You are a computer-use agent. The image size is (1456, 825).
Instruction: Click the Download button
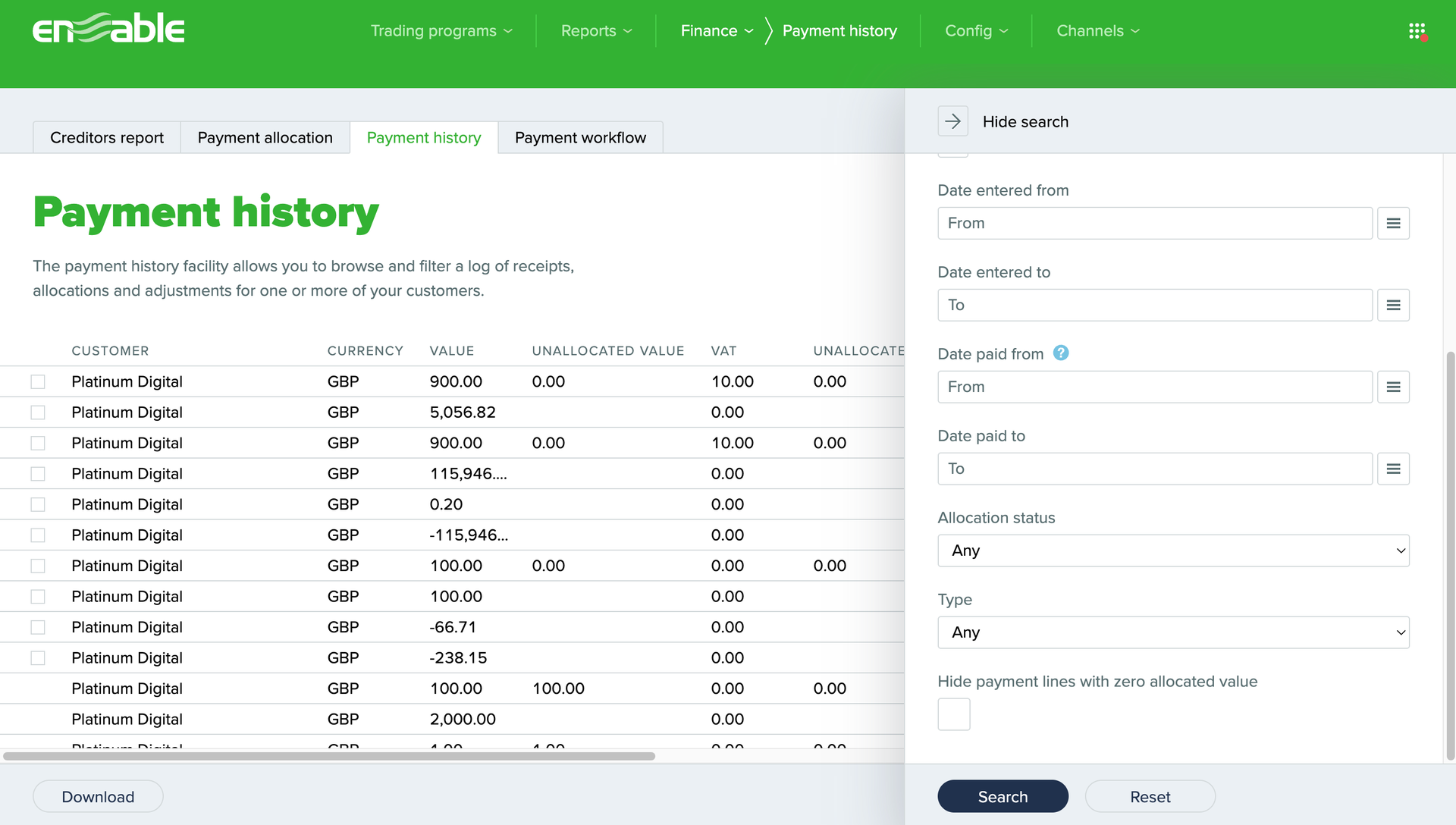point(98,797)
